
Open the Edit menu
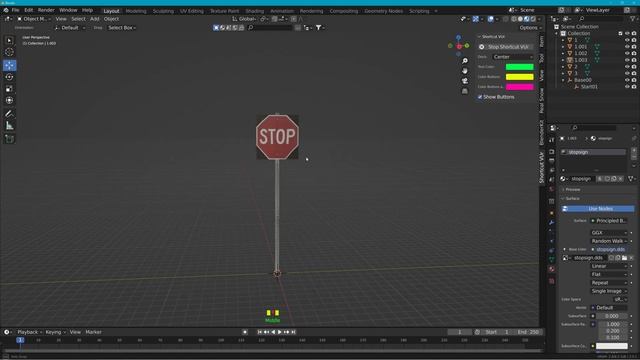(29, 10)
